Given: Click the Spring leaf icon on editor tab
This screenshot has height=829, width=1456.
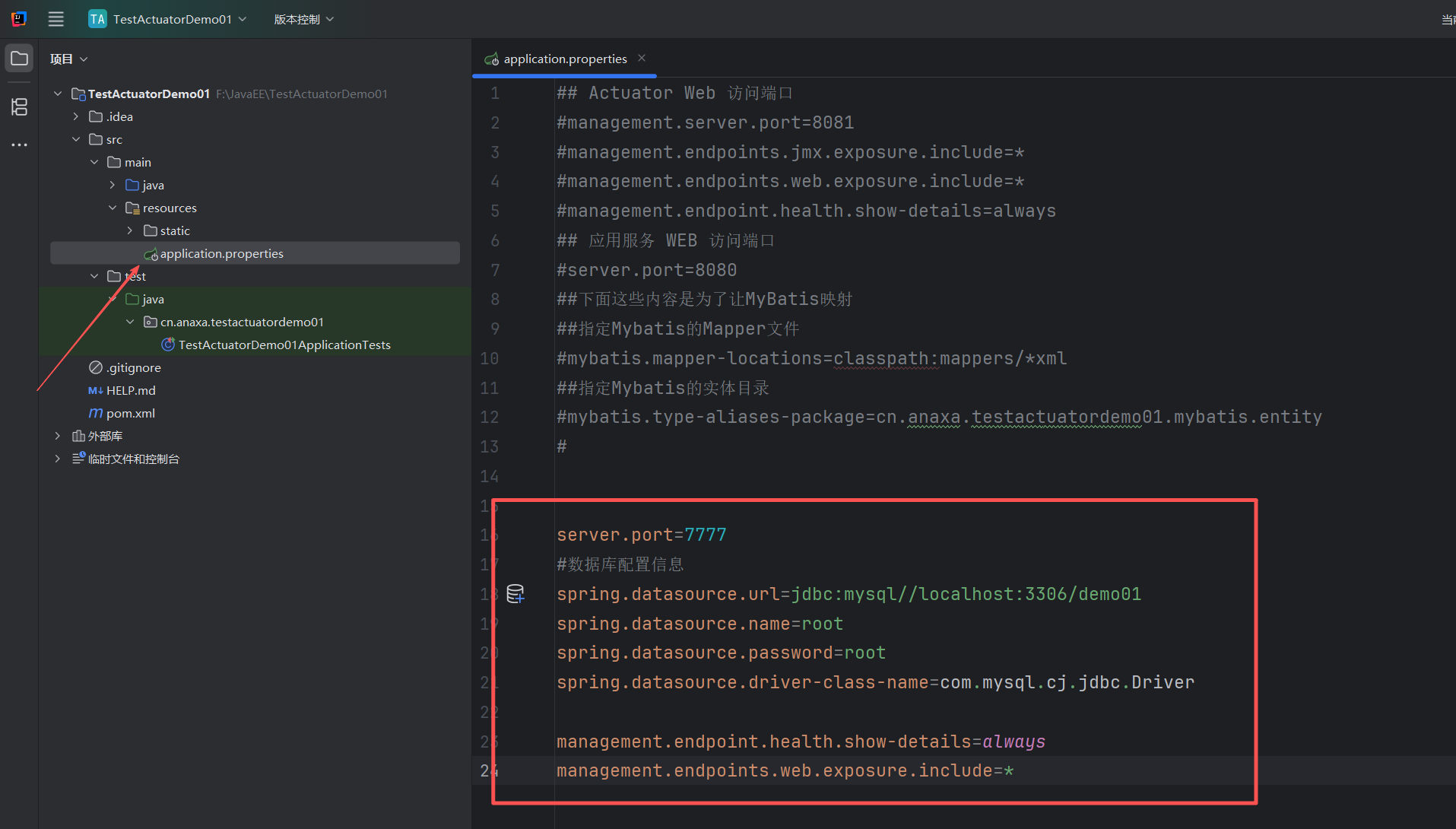Looking at the screenshot, I should [x=492, y=59].
